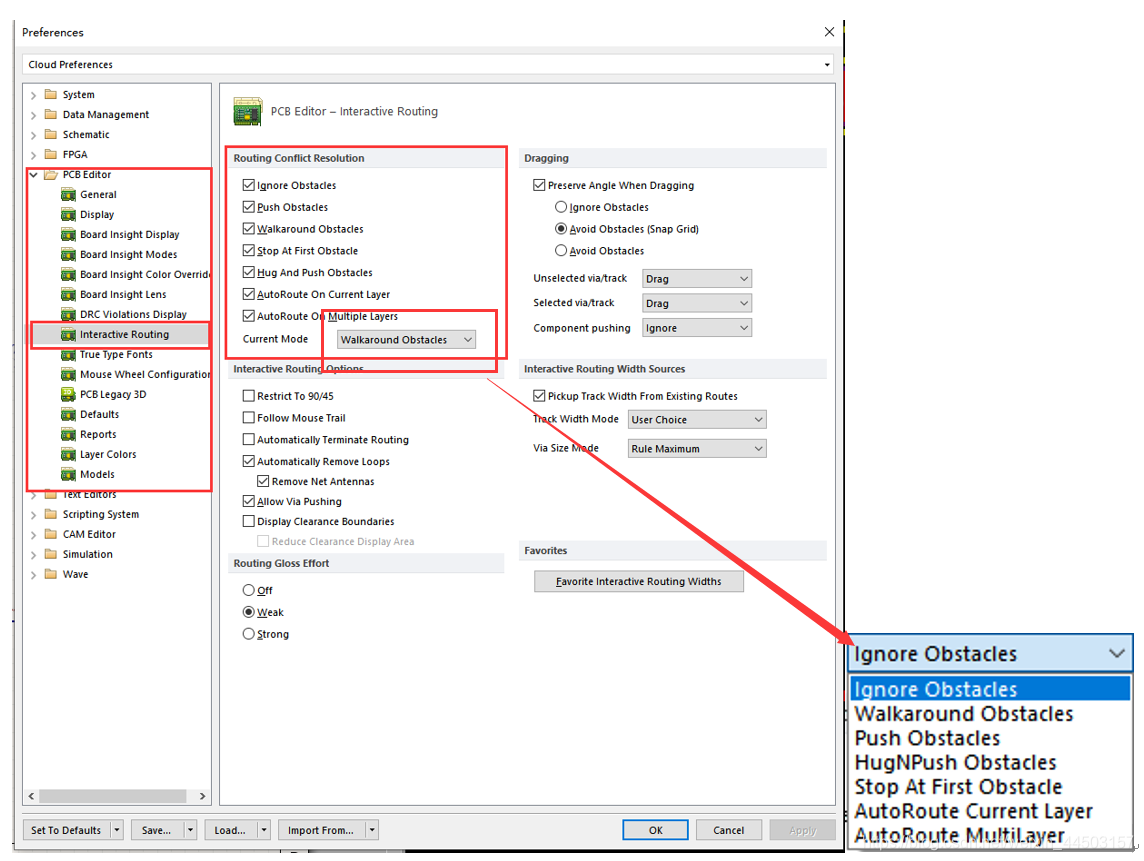Click the True Type Fonts icon

[68, 355]
